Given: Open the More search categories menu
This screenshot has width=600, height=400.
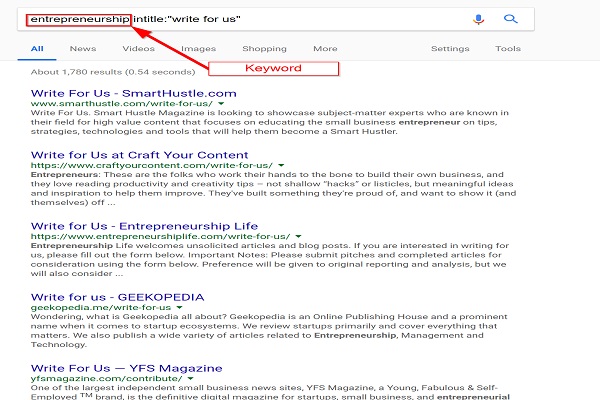Looking at the screenshot, I should pos(325,49).
